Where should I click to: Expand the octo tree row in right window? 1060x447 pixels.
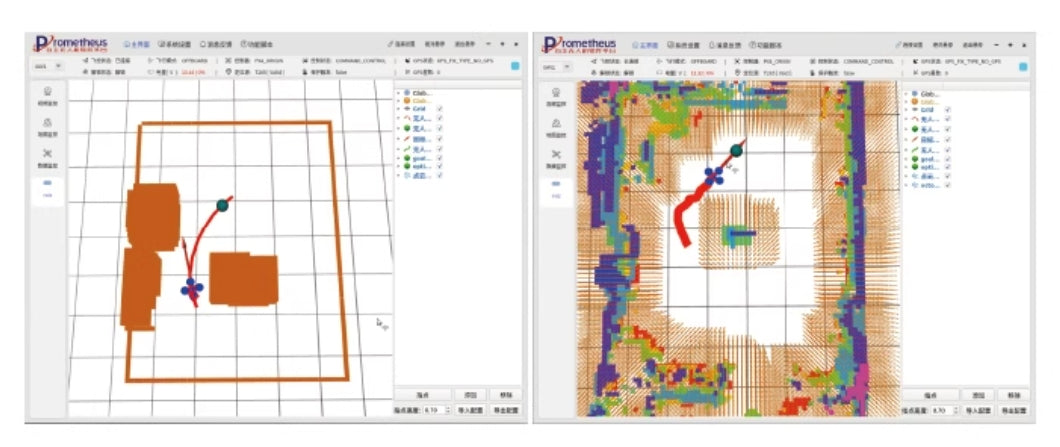click(907, 184)
